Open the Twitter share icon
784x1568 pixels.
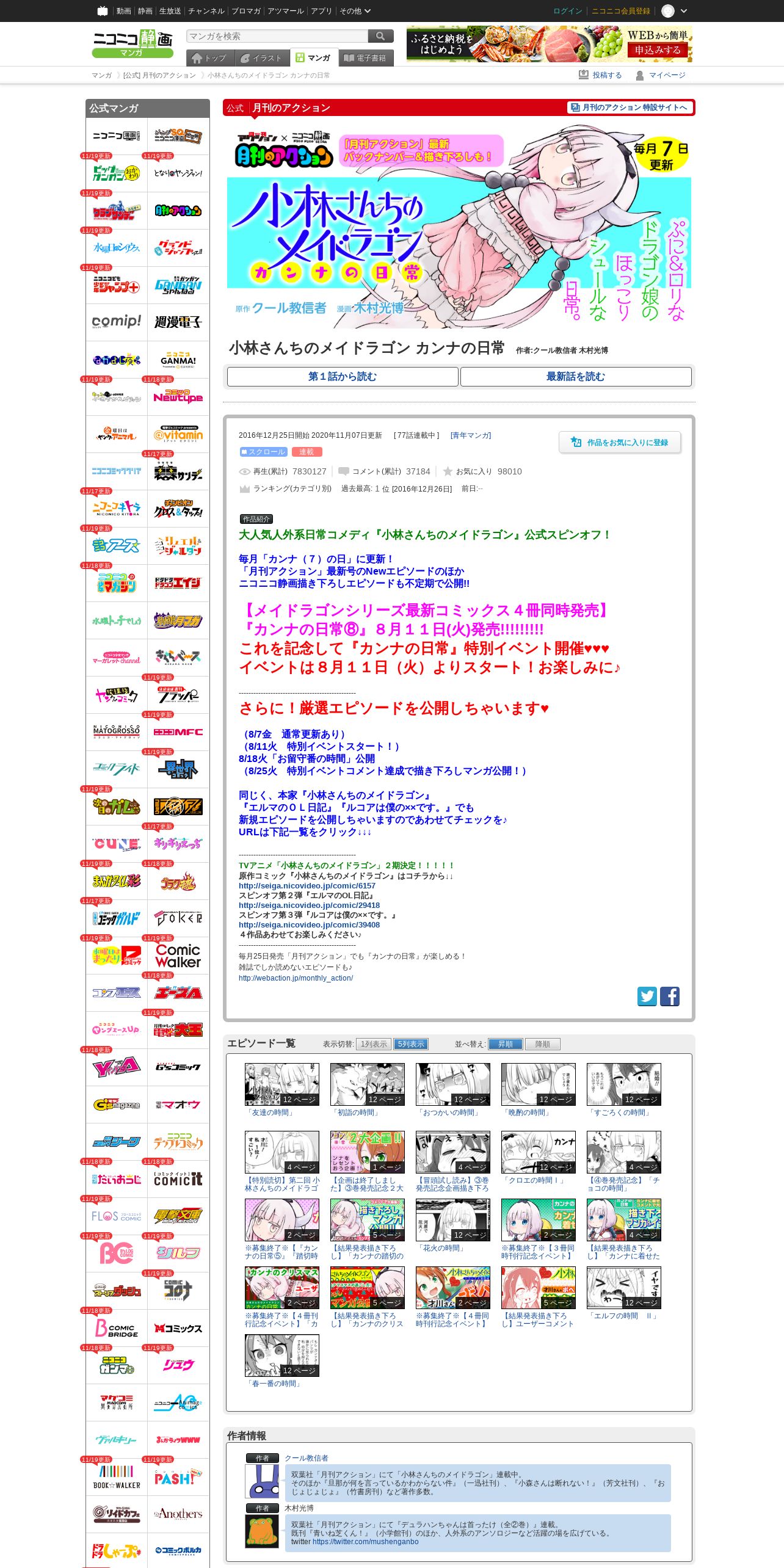(x=647, y=996)
